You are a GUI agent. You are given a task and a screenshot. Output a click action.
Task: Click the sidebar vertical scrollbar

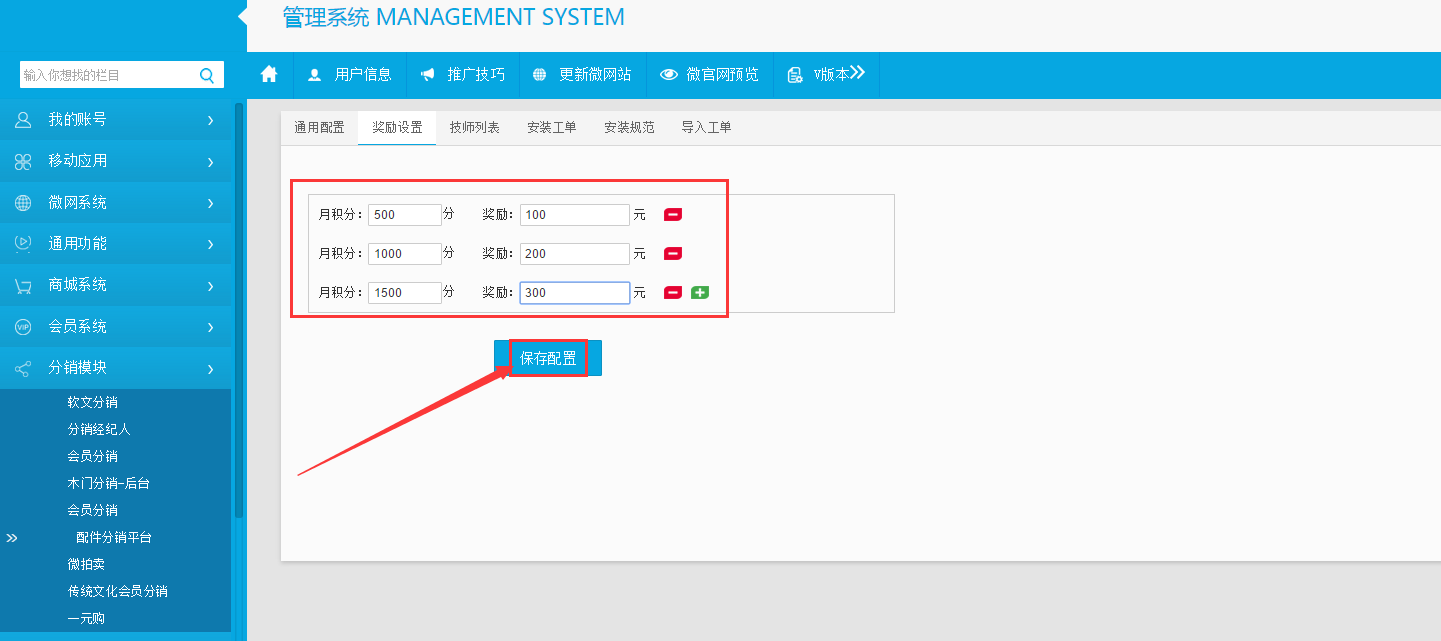[x=238, y=310]
